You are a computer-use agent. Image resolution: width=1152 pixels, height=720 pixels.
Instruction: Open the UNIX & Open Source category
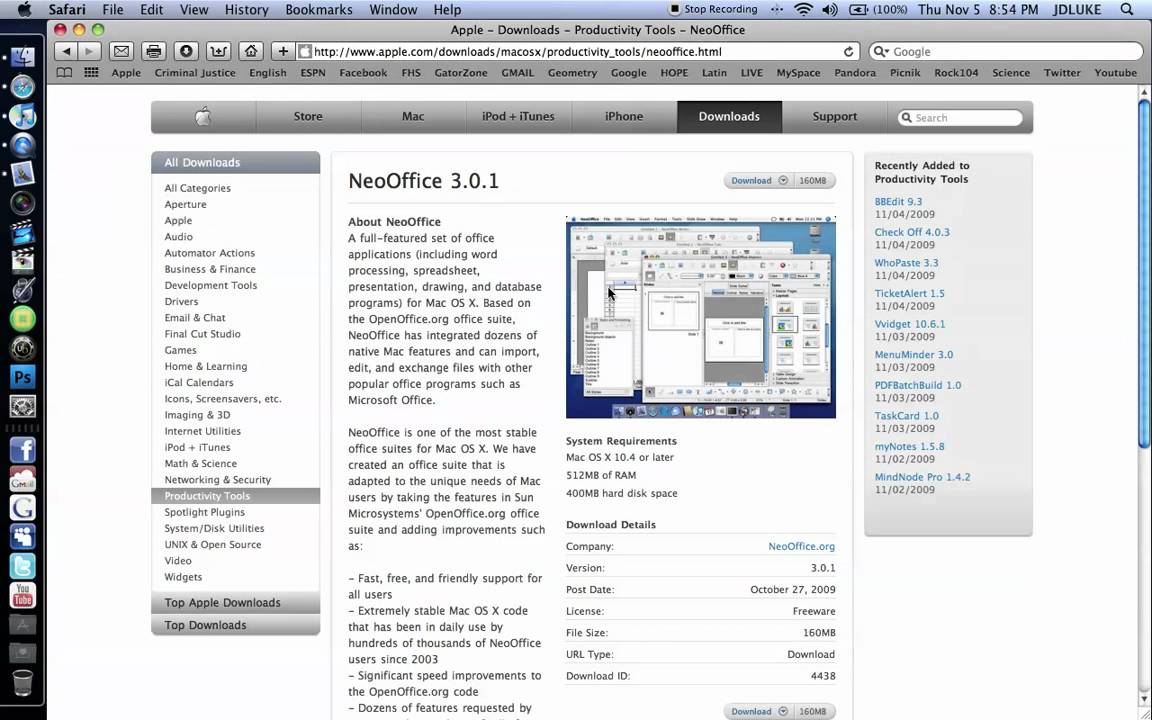(x=213, y=544)
